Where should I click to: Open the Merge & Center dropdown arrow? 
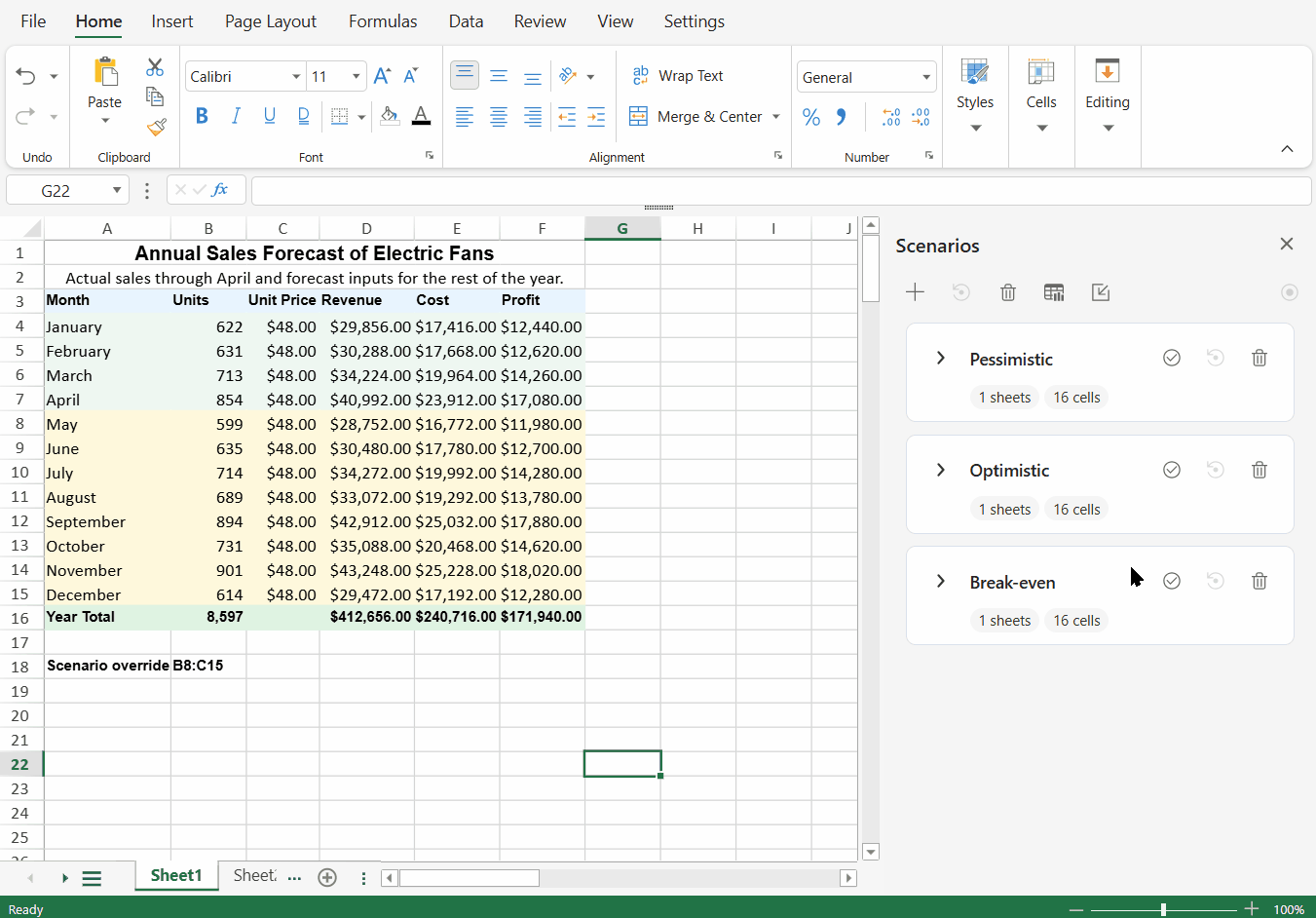tap(776, 117)
